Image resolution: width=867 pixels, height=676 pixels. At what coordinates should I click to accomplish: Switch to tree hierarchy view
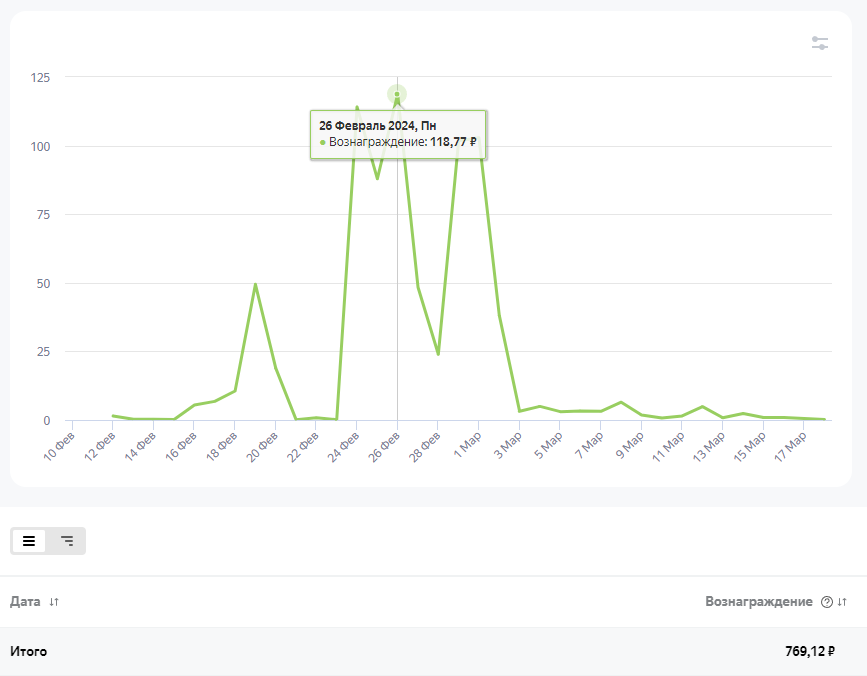(67, 541)
